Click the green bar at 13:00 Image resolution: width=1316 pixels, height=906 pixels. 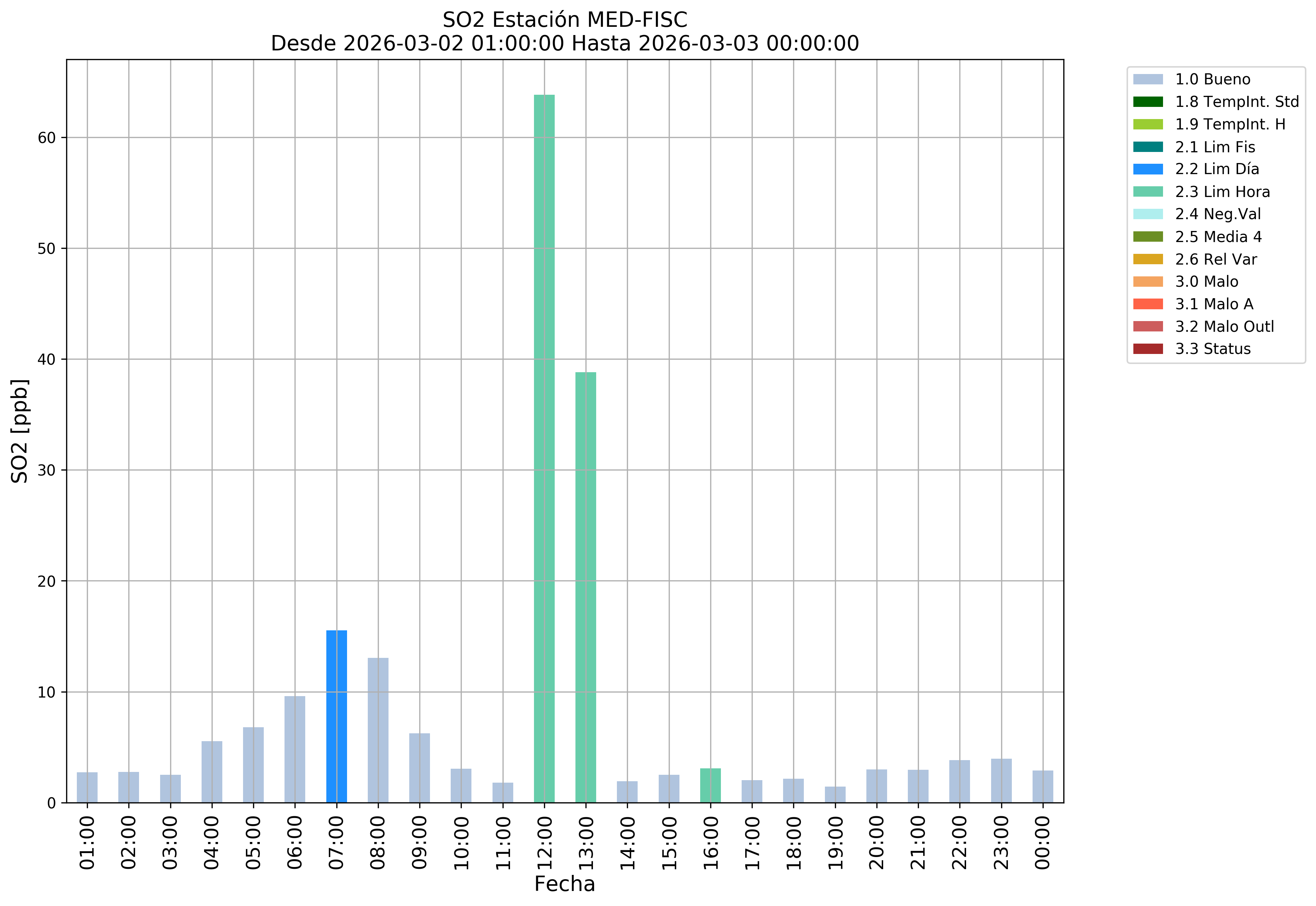coord(586,587)
